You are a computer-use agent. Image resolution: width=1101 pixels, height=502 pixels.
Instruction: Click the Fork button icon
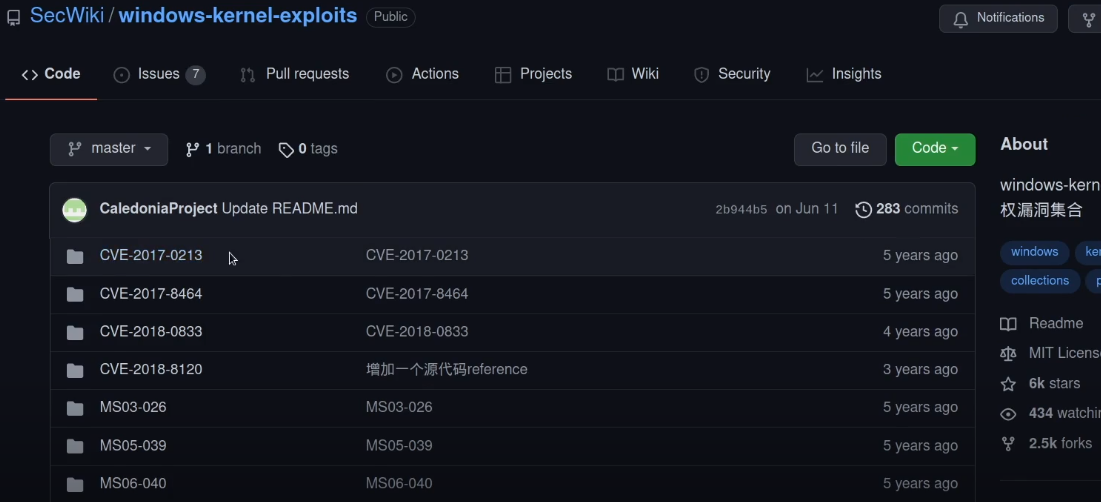click(x=1088, y=19)
